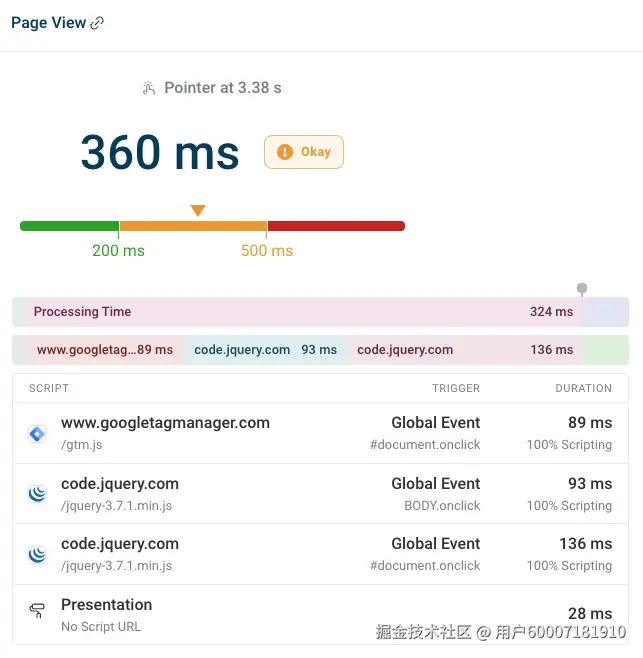Click the SCRIPT column header
This screenshot has width=643, height=658.
[49, 388]
